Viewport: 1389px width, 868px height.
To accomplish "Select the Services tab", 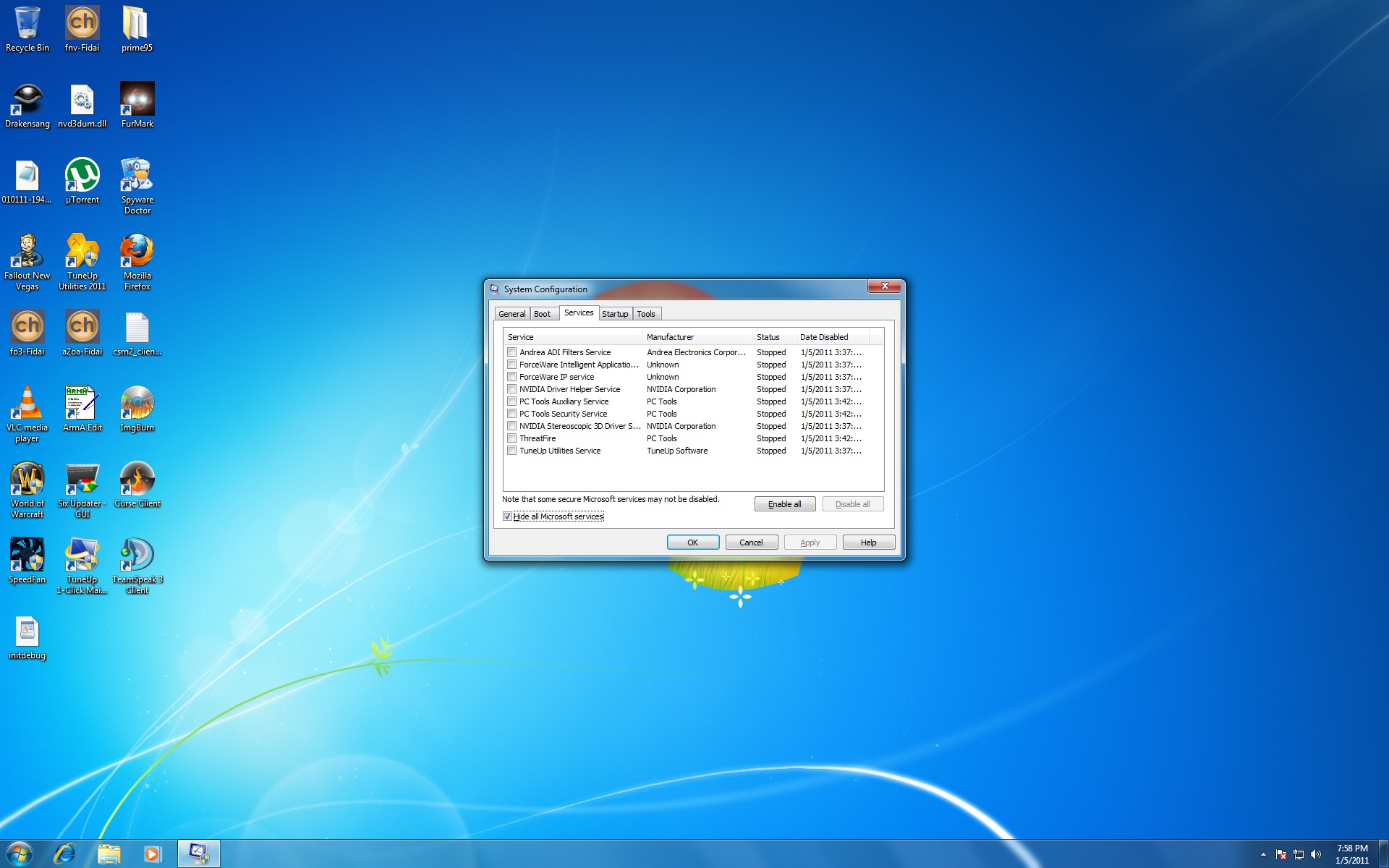I will [x=579, y=312].
